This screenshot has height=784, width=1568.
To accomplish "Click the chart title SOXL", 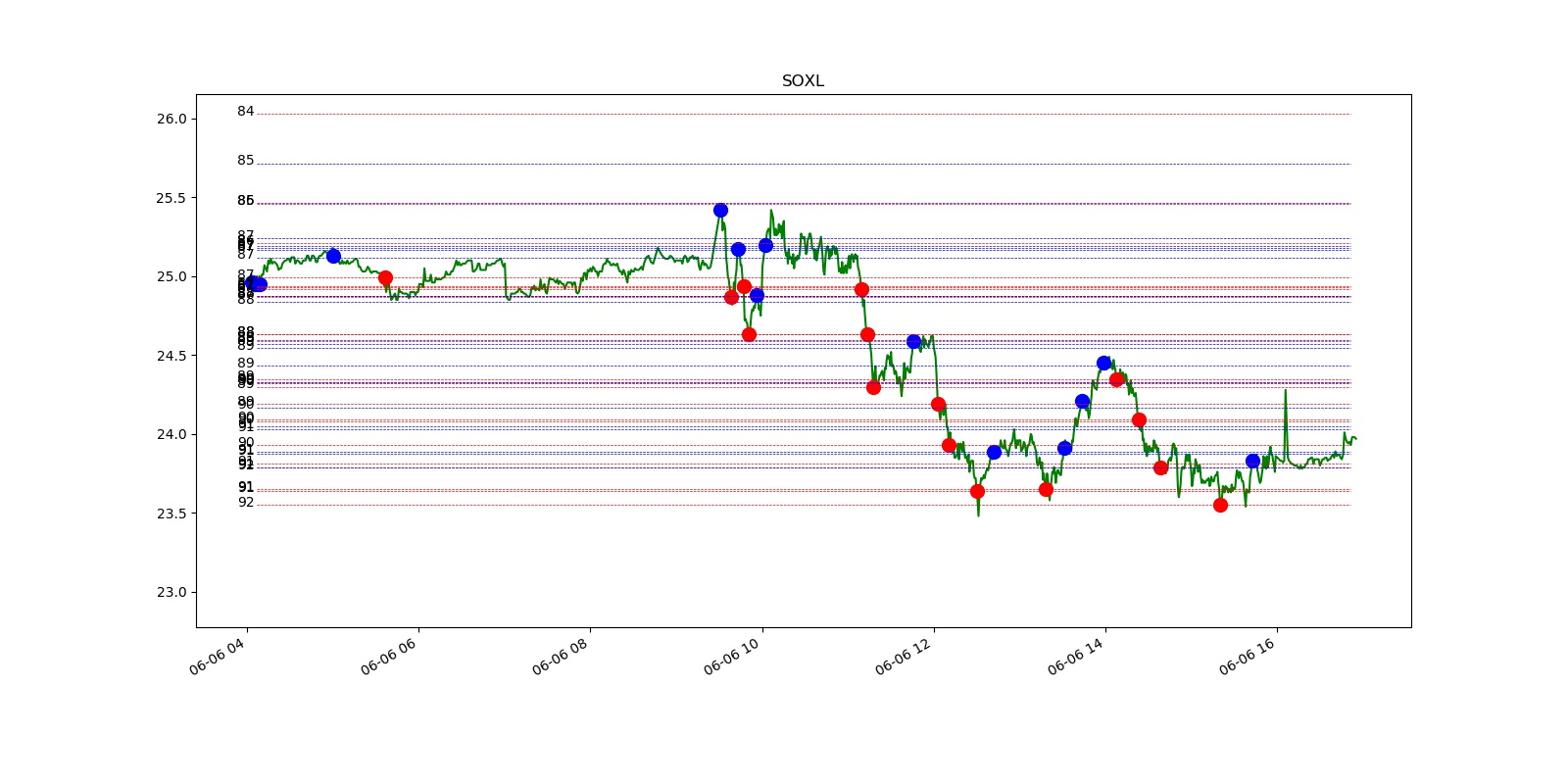I will [x=803, y=81].
